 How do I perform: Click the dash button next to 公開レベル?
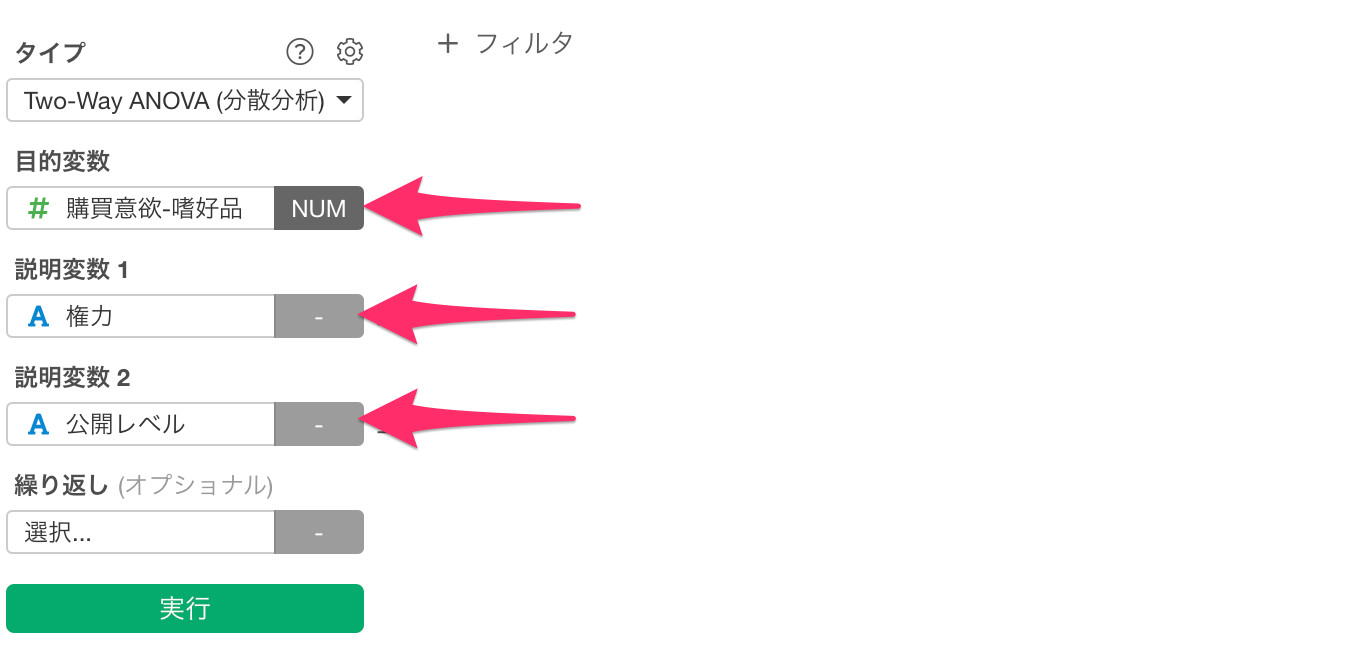coord(319,424)
